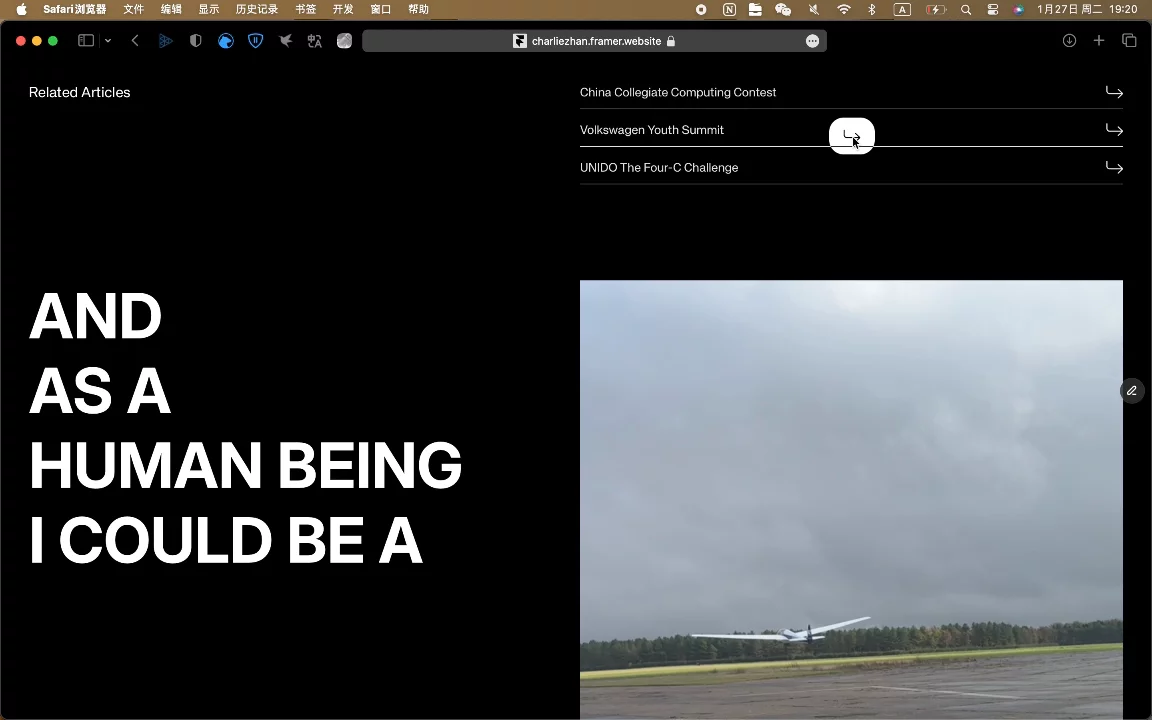Check the battery charging status
This screenshot has height=720, width=1152.
pos(936,10)
